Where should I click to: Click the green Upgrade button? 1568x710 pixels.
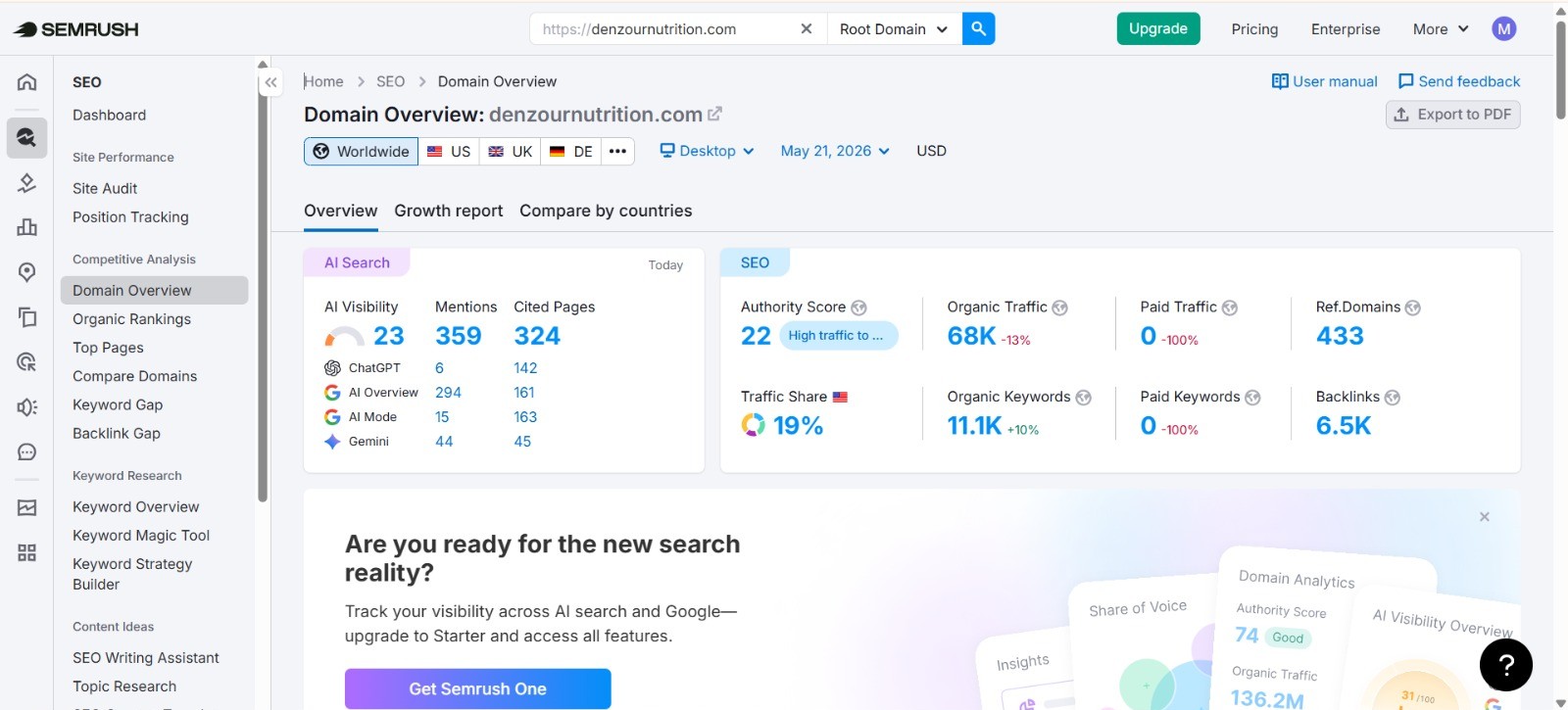tap(1157, 28)
